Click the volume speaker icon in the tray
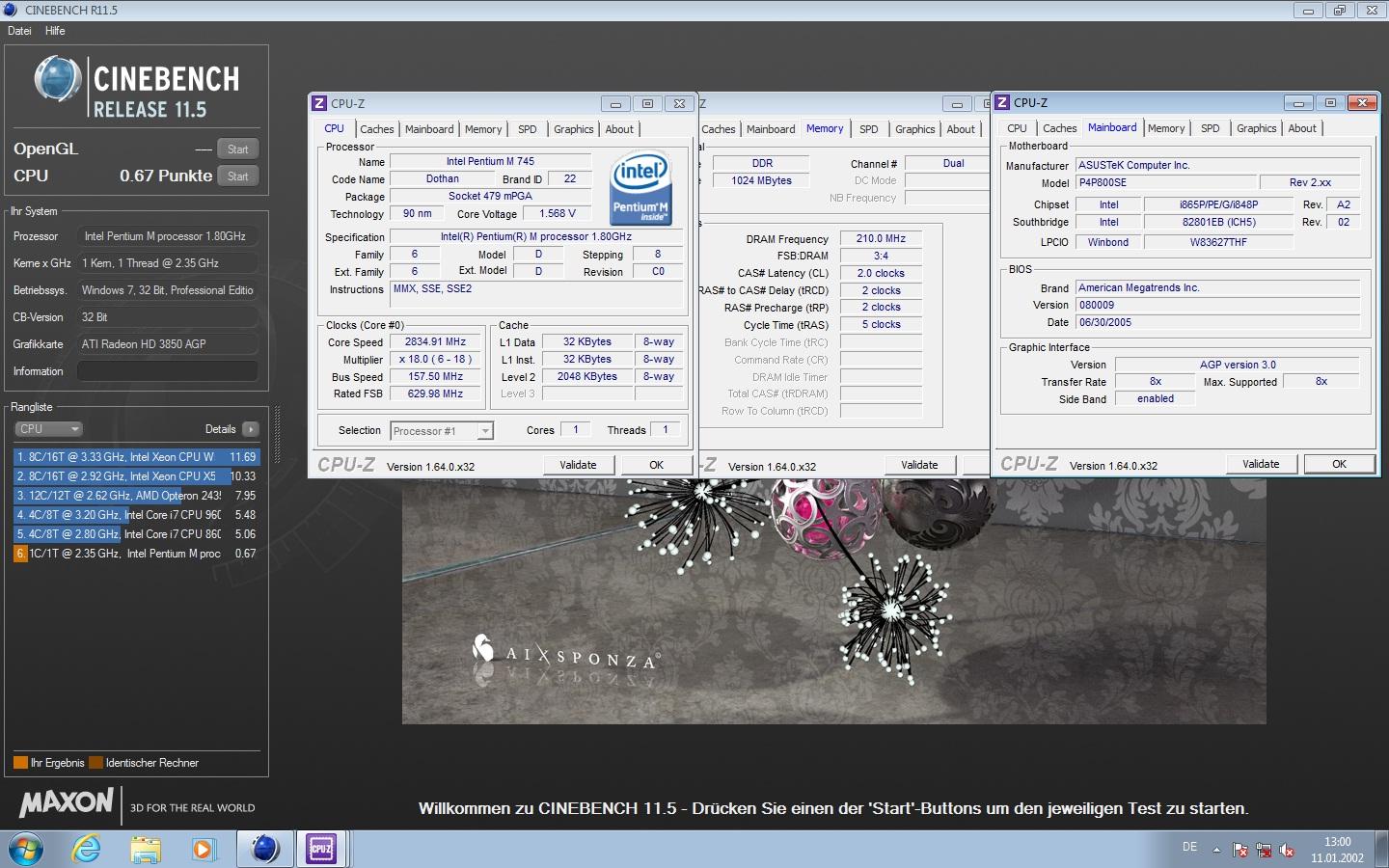The width and height of the screenshot is (1389, 868). tap(1287, 851)
